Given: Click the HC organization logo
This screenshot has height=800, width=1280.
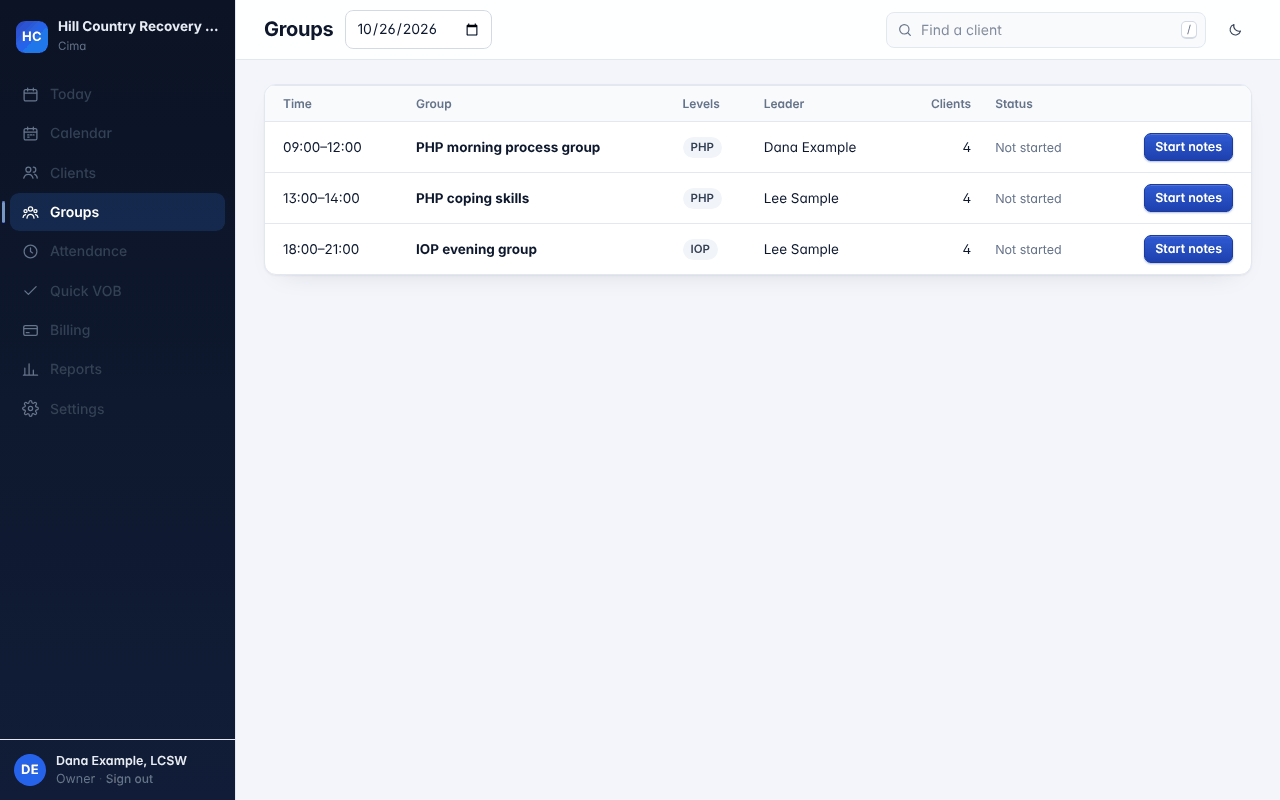Looking at the screenshot, I should point(32,36).
